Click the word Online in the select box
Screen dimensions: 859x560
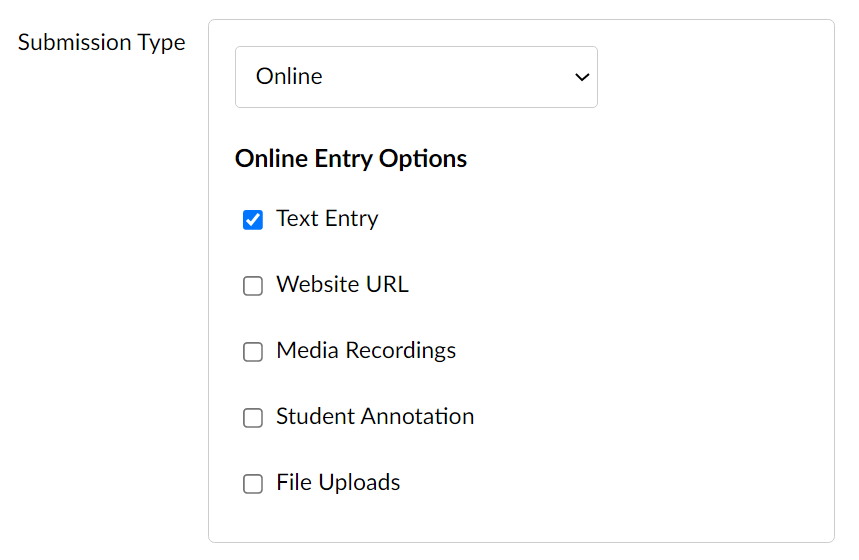pyautogui.click(x=289, y=76)
